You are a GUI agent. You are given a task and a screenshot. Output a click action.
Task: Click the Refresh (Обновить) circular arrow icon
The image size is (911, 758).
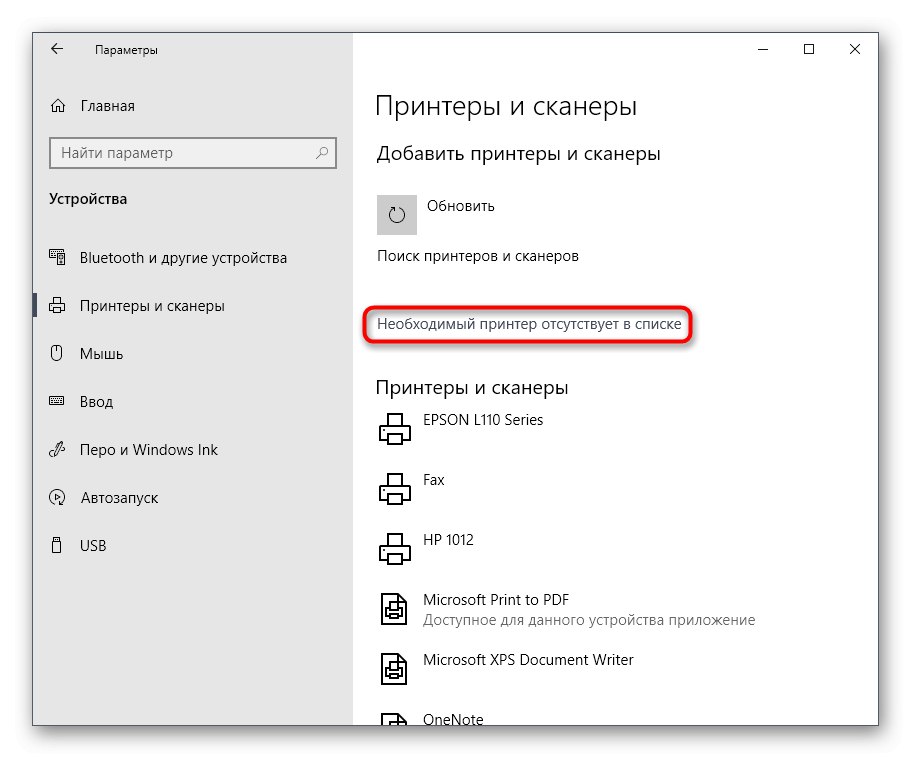click(x=397, y=214)
